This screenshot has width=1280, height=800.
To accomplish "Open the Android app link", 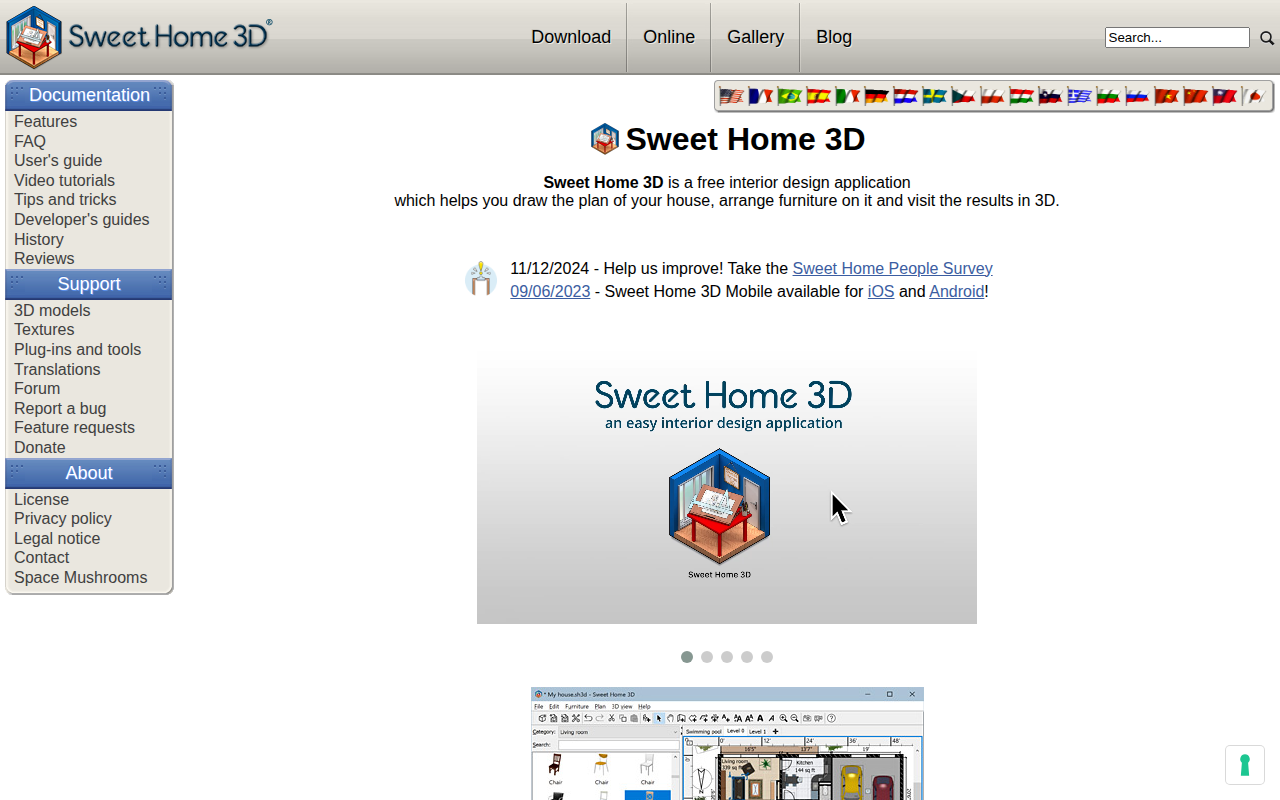I will pos(956,291).
